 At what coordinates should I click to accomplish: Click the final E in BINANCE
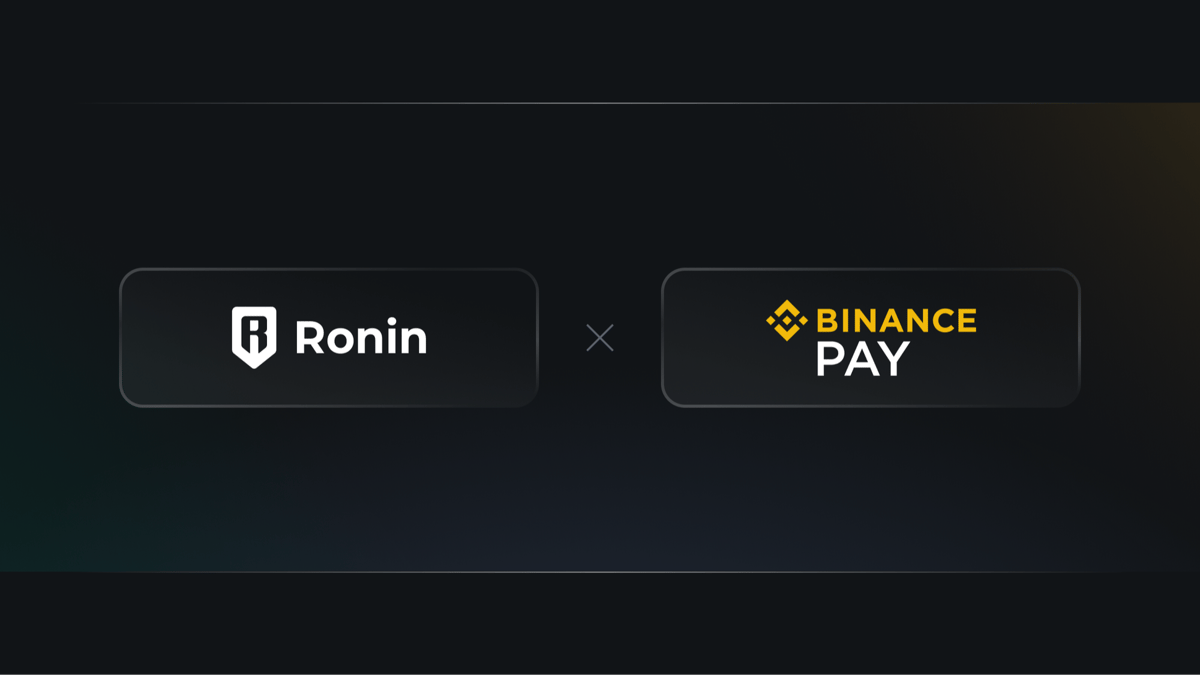(966, 320)
